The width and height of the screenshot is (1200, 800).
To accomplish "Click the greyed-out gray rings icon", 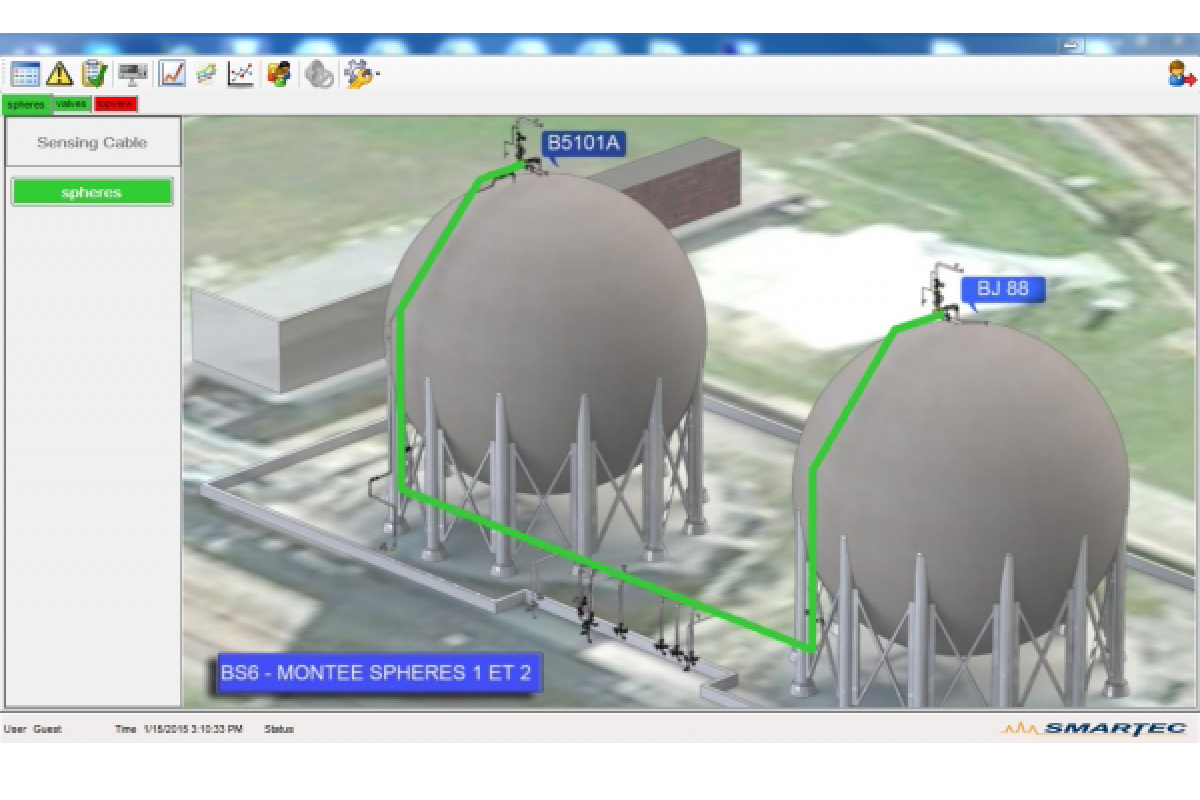I will (319, 74).
